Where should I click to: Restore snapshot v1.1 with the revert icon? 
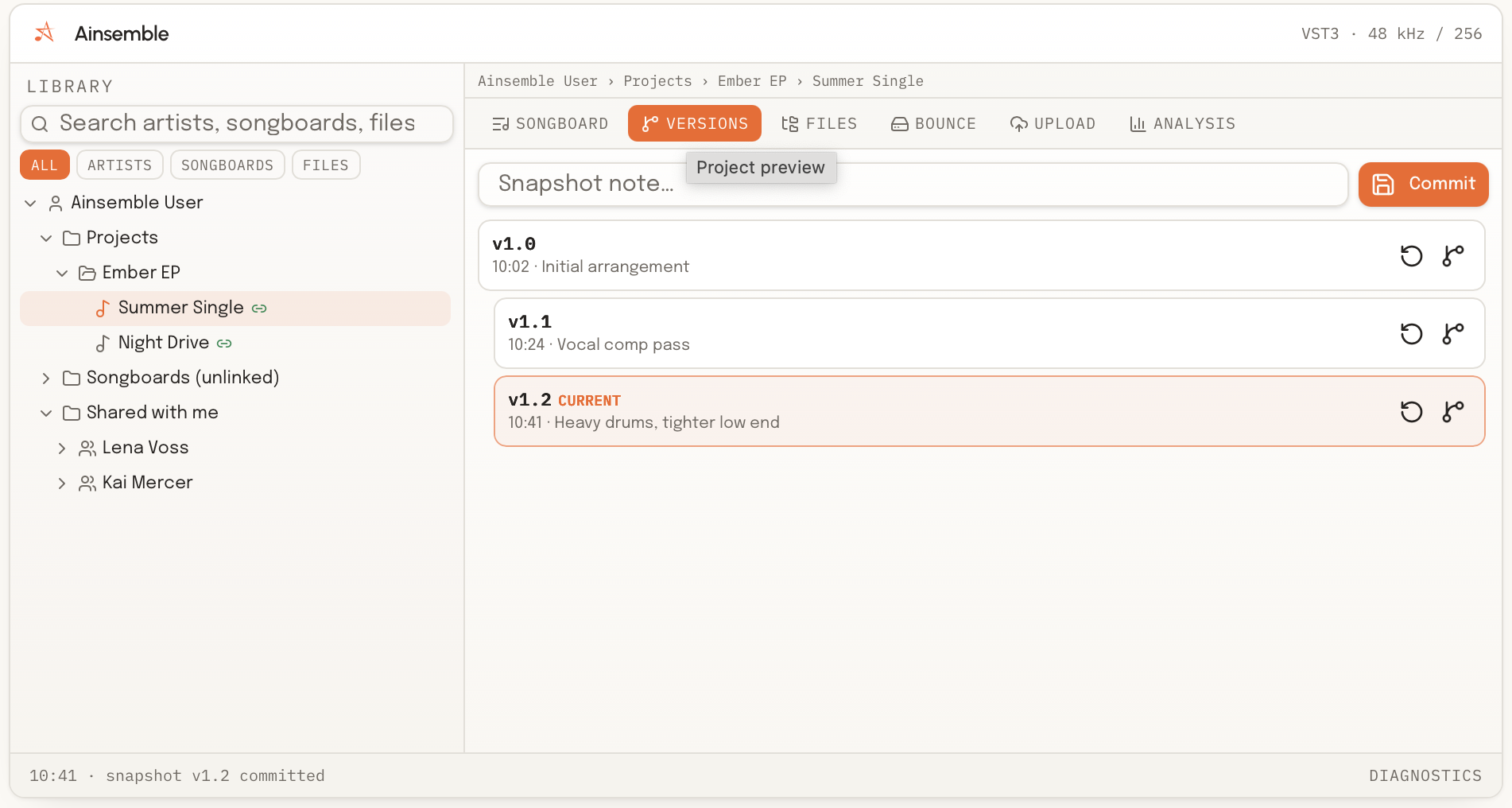1411,334
